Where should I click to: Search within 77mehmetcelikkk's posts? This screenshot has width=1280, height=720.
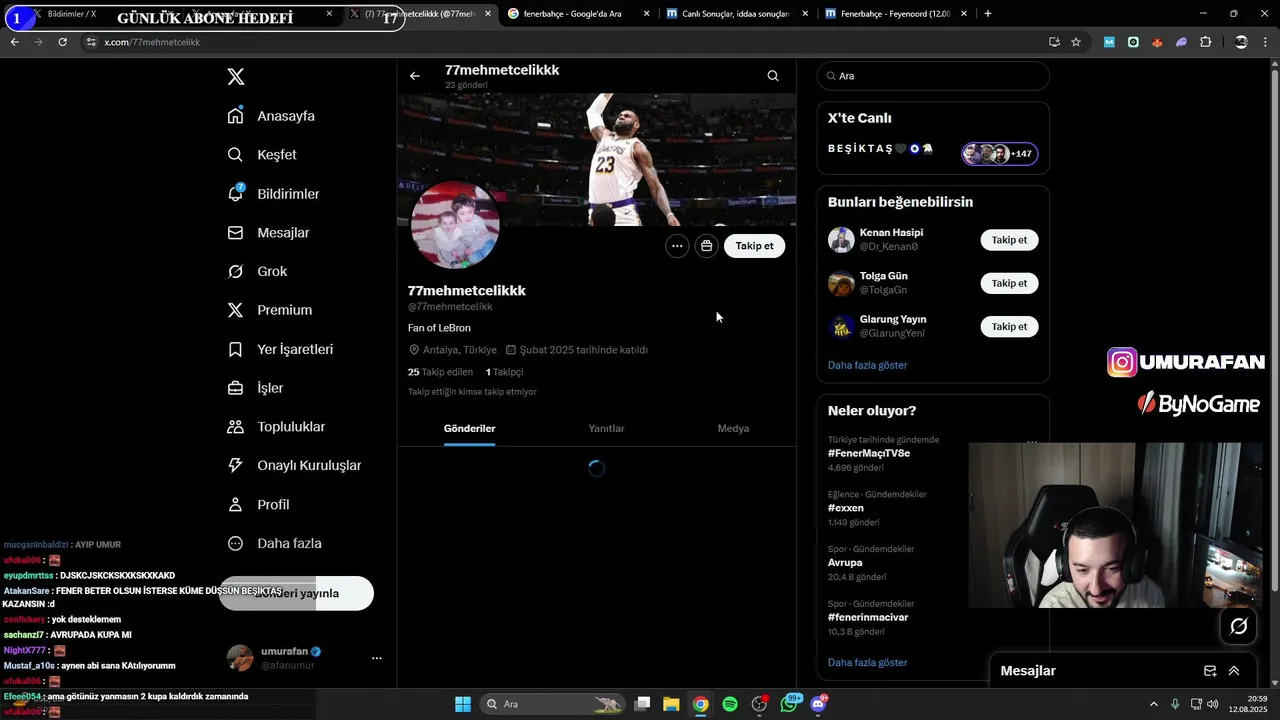tap(773, 76)
